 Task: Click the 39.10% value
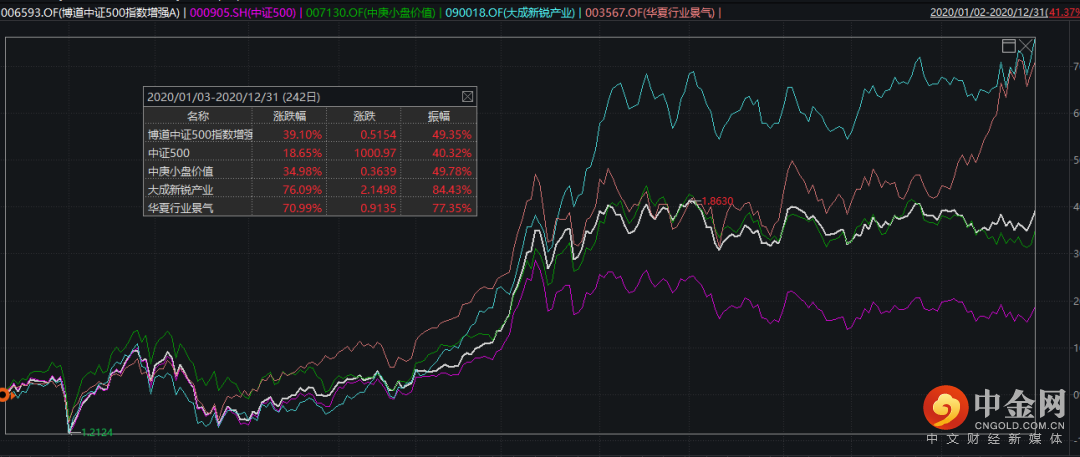[302, 134]
